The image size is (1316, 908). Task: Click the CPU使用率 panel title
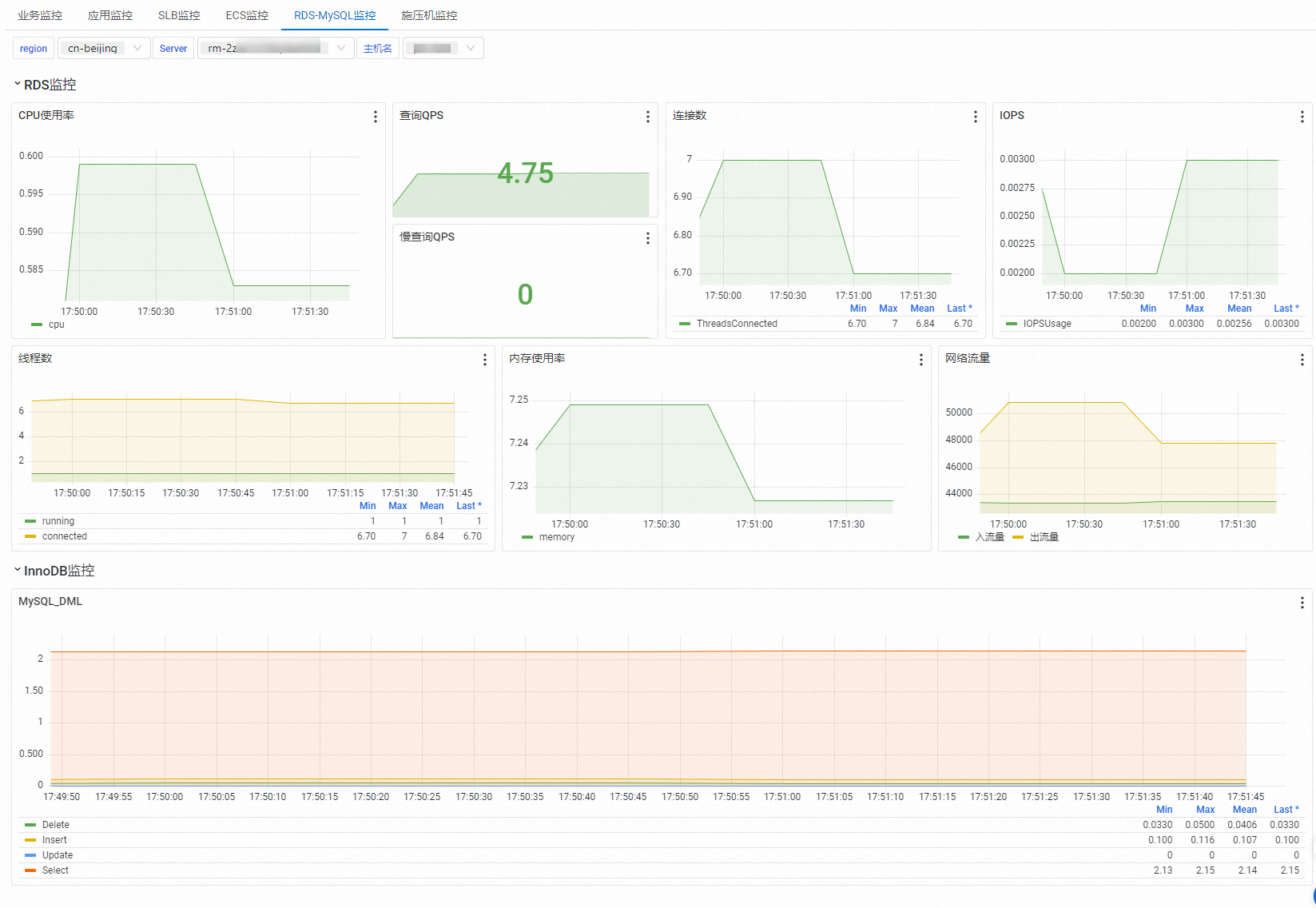click(x=46, y=115)
